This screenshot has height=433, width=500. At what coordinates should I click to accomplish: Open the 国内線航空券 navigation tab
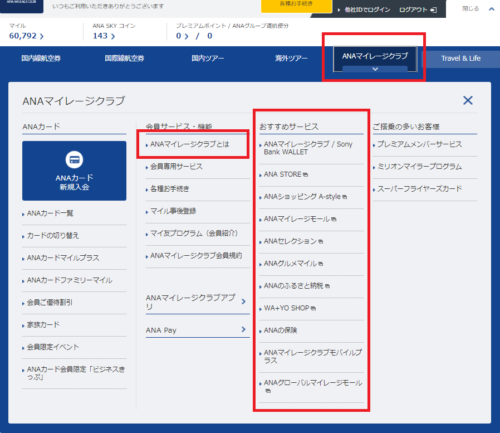(x=41, y=58)
